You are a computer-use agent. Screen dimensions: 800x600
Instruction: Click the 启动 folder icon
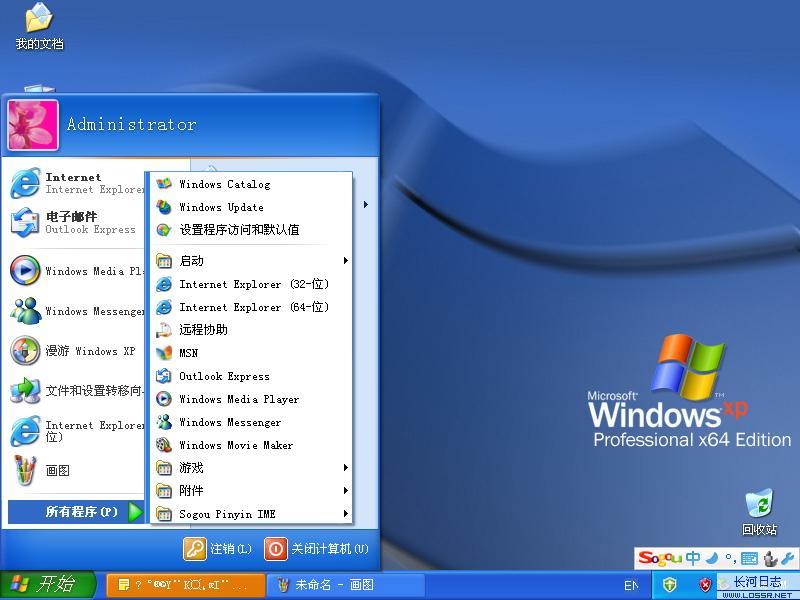(164, 261)
